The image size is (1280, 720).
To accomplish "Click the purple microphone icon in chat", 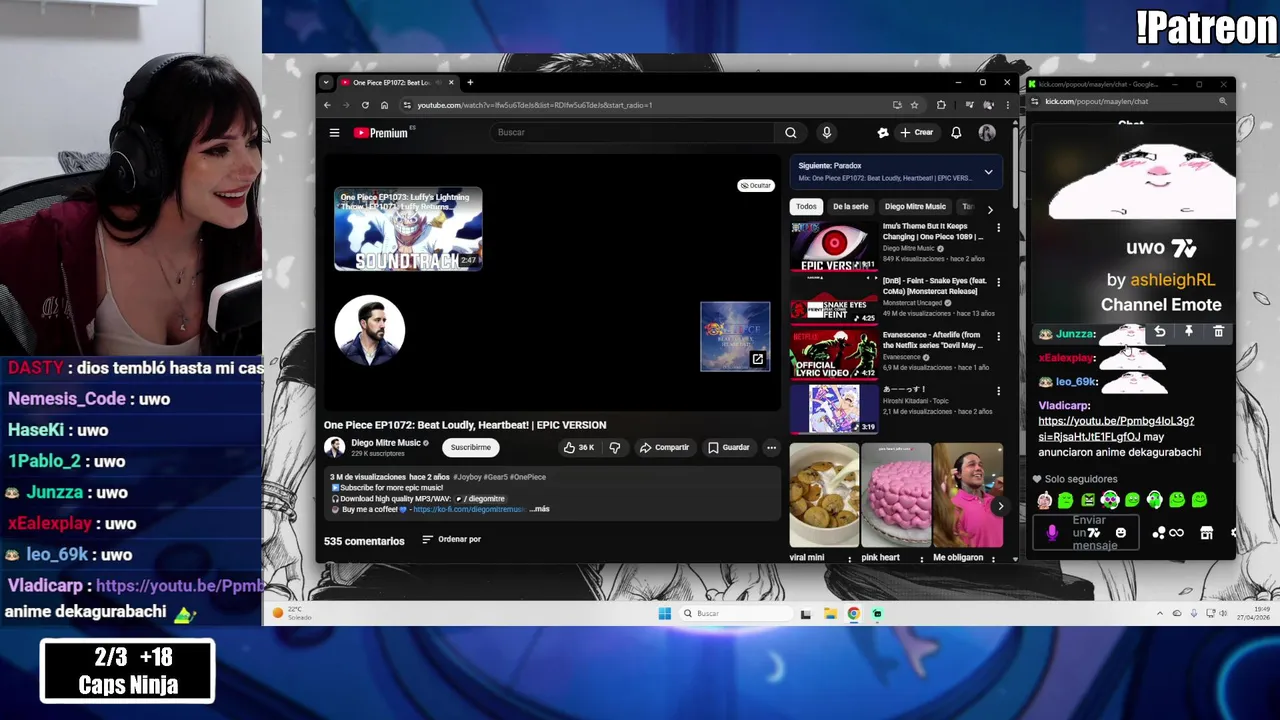I will 1052,533.
